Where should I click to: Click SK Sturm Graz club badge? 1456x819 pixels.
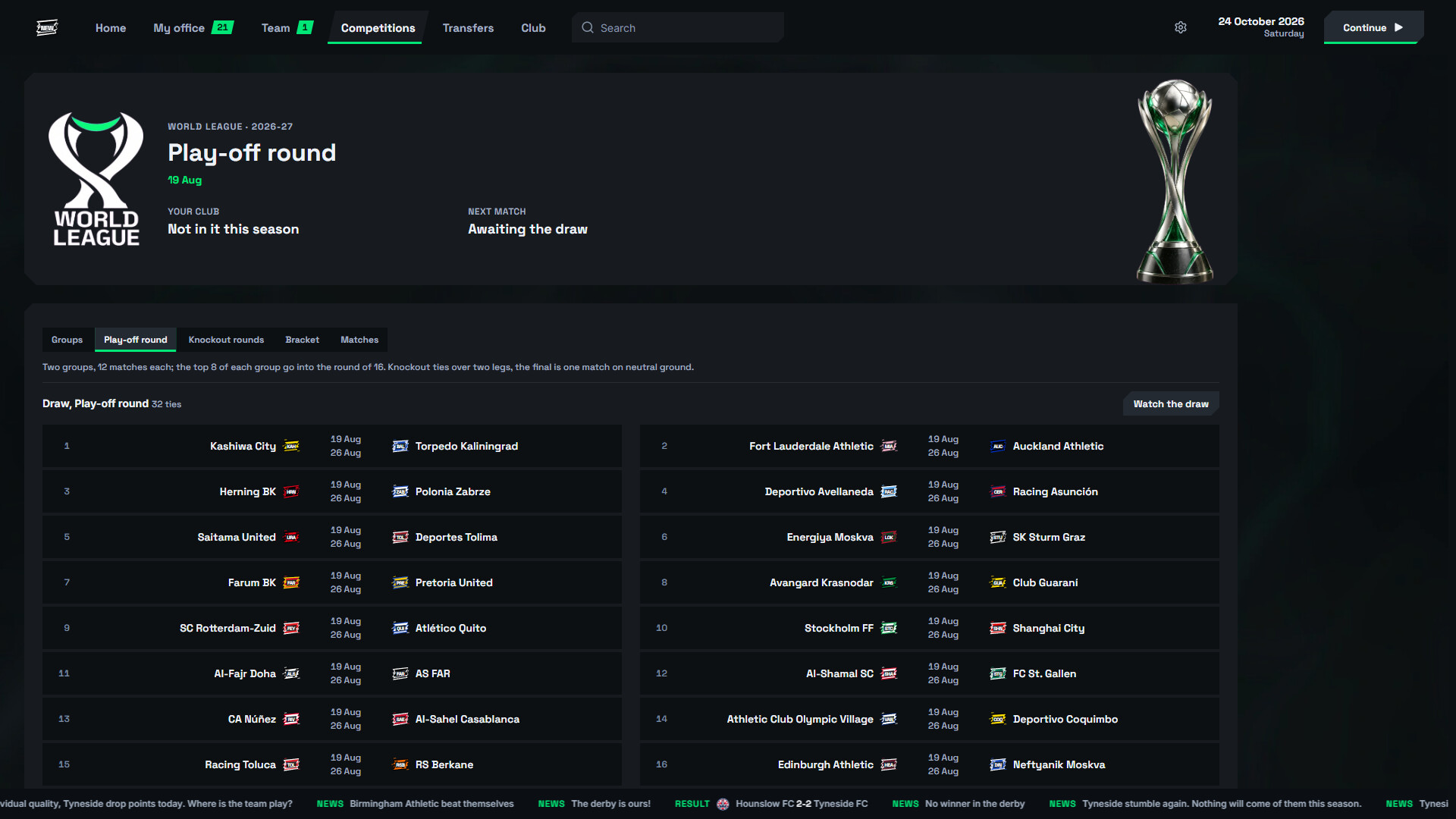[998, 537]
